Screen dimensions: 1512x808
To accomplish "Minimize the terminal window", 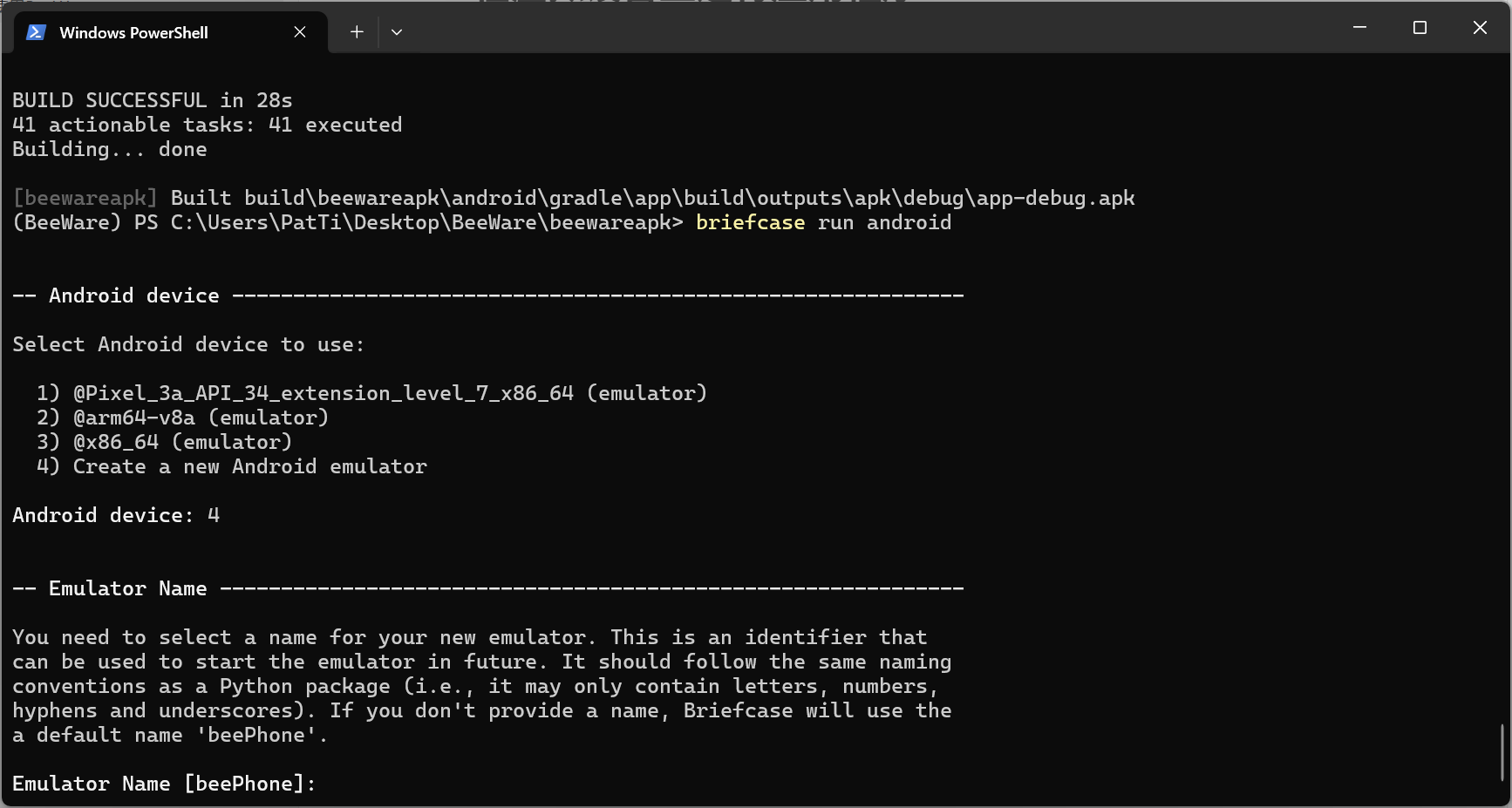I will (1359, 28).
